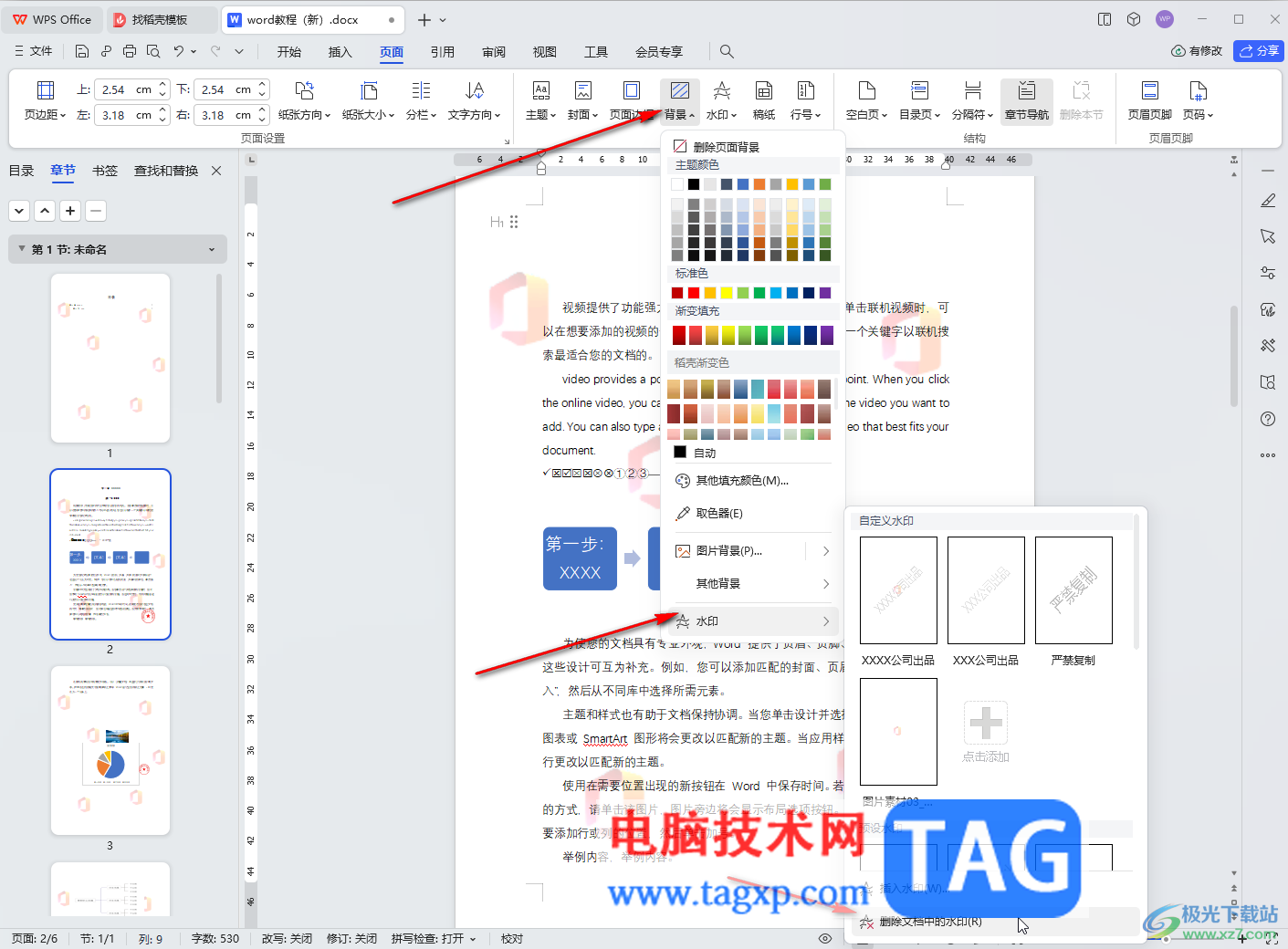Screen dimensions: 1288x949
Task: Toggle the 章节导航 section navigation button
Action: pos(1027,100)
